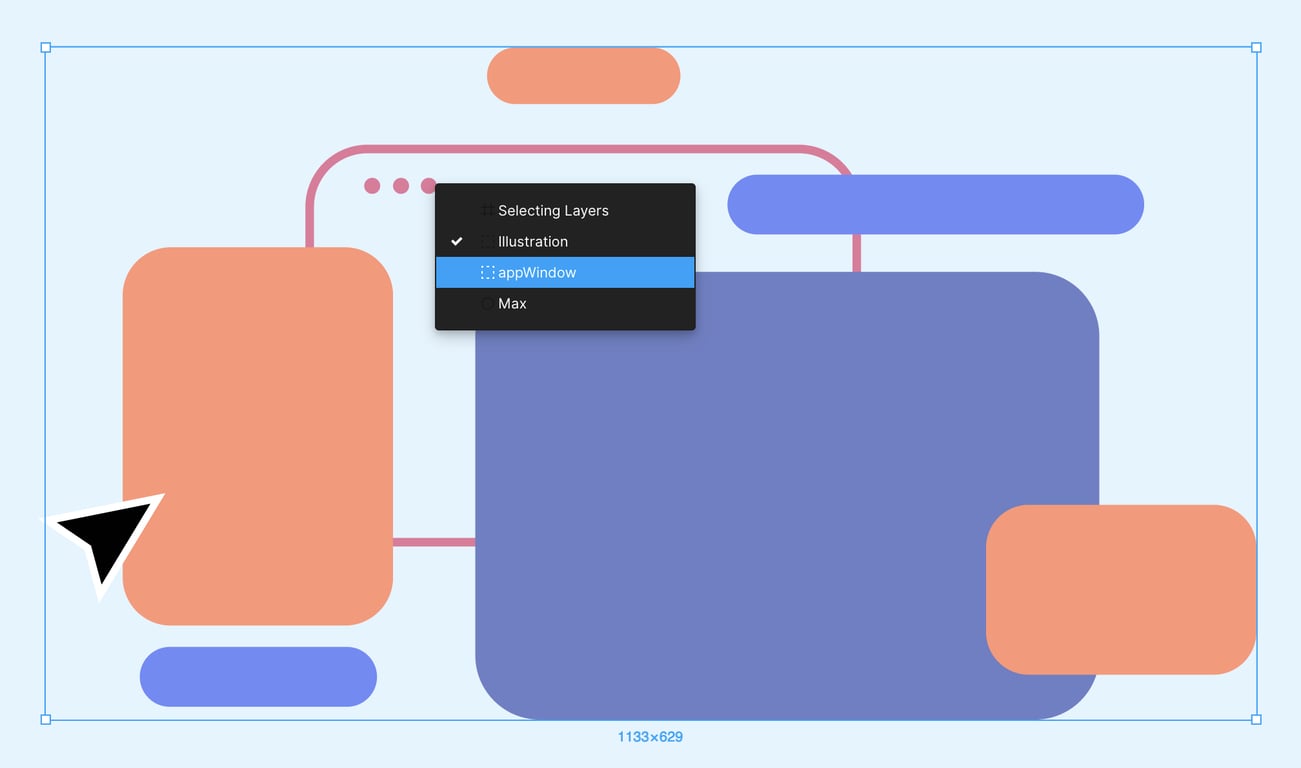Select the blue pill at bottom left
Viewport: 1301px width, 768px height.
click(258, 677)
